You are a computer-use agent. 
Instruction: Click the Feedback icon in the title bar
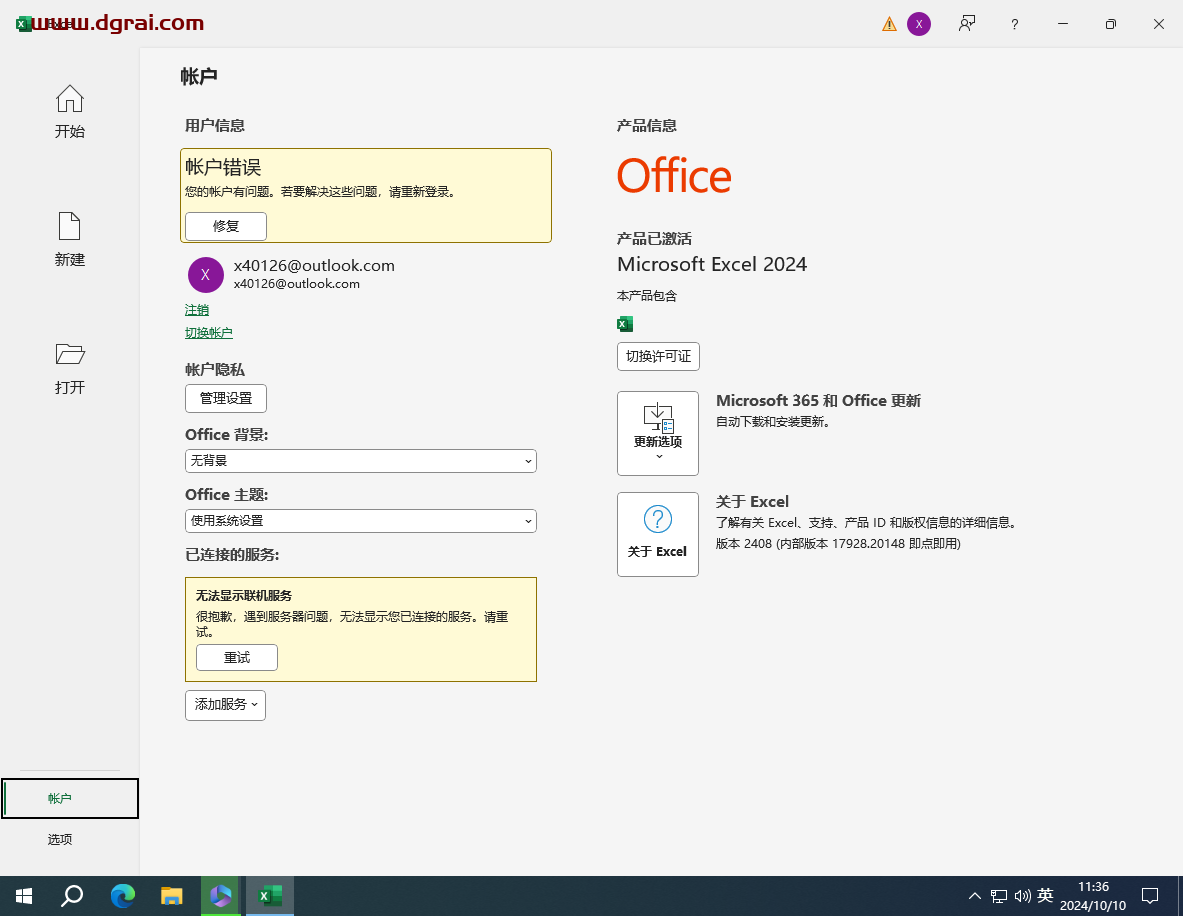pyautogui.click(x=967, y=23)
